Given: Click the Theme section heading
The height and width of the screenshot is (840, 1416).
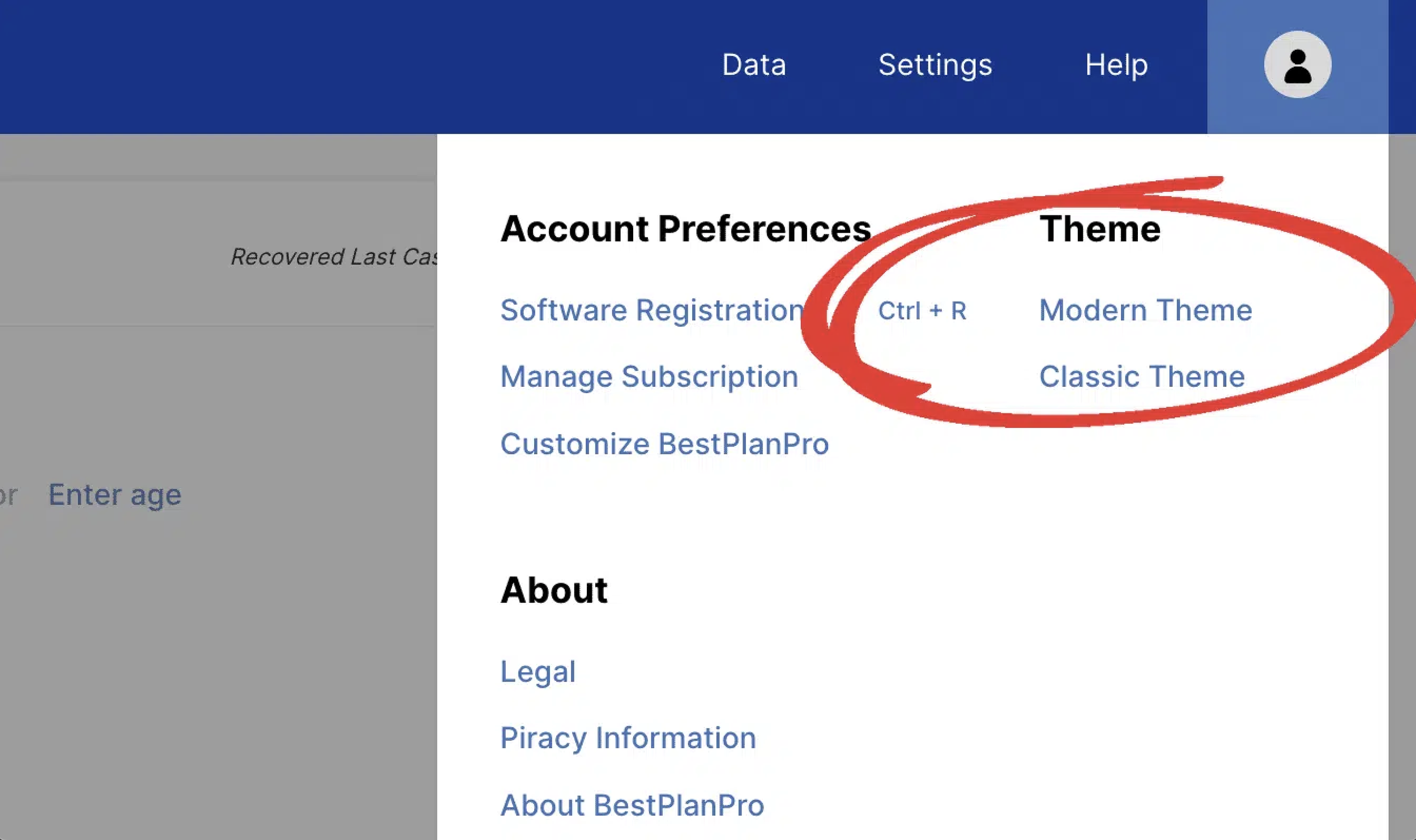Looking at the screenshot, I should 1099,228.
